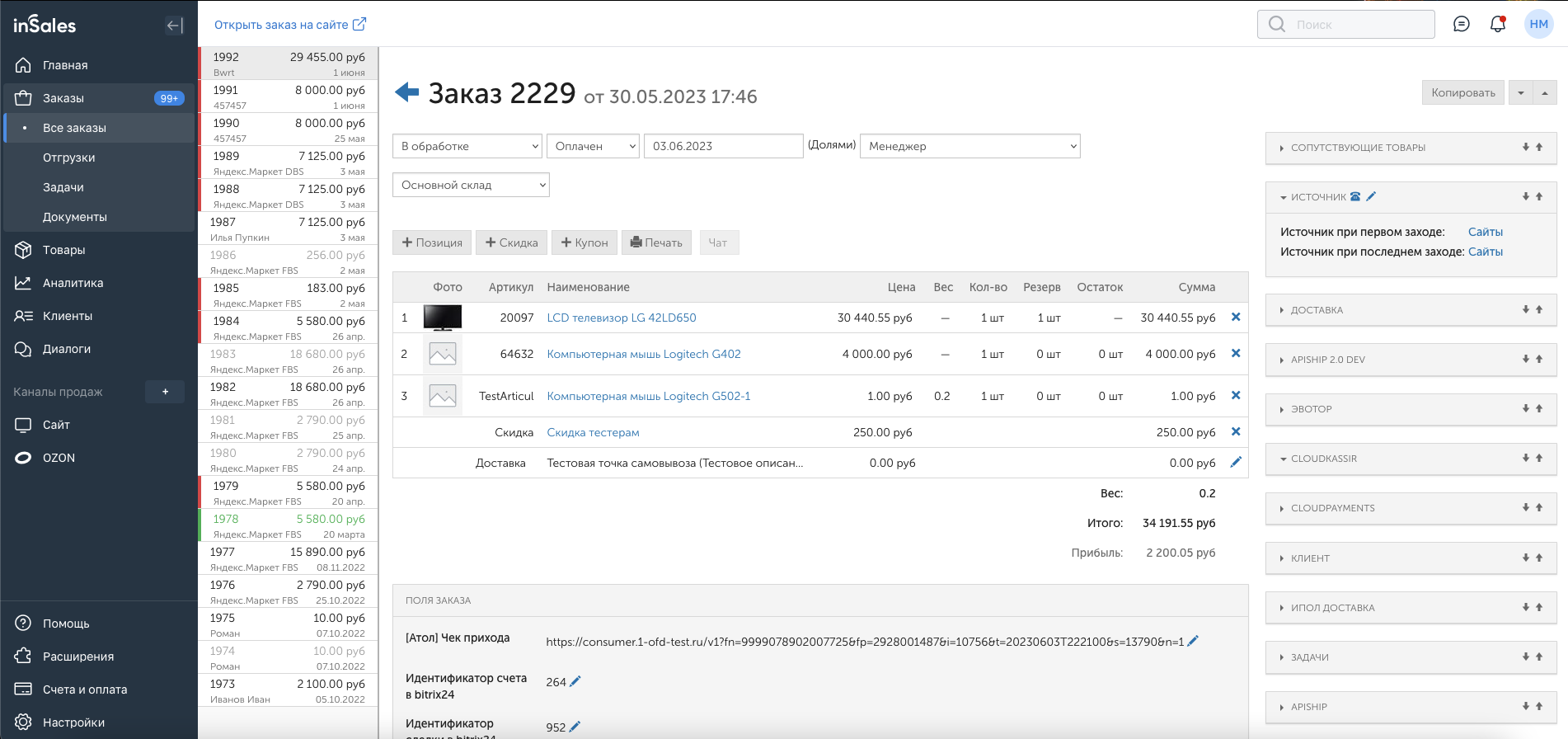Remove LCD телевизор LG 42LD650 position
The image size is (1568, 739).
coord(1236,317)
